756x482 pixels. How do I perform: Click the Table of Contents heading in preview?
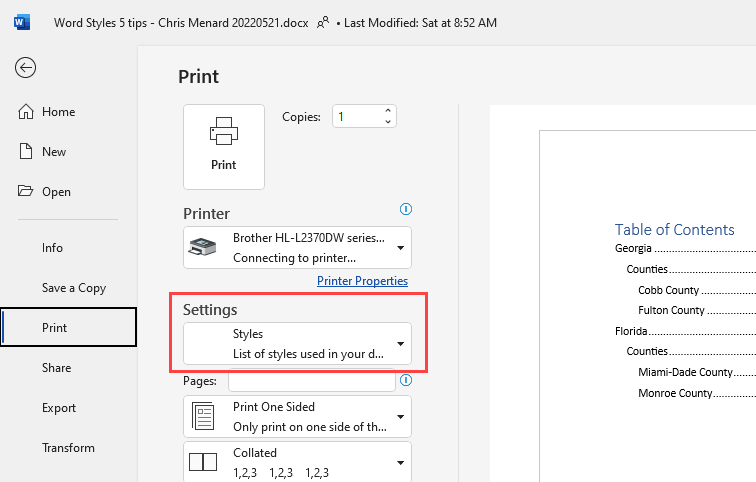pos(674,229)
